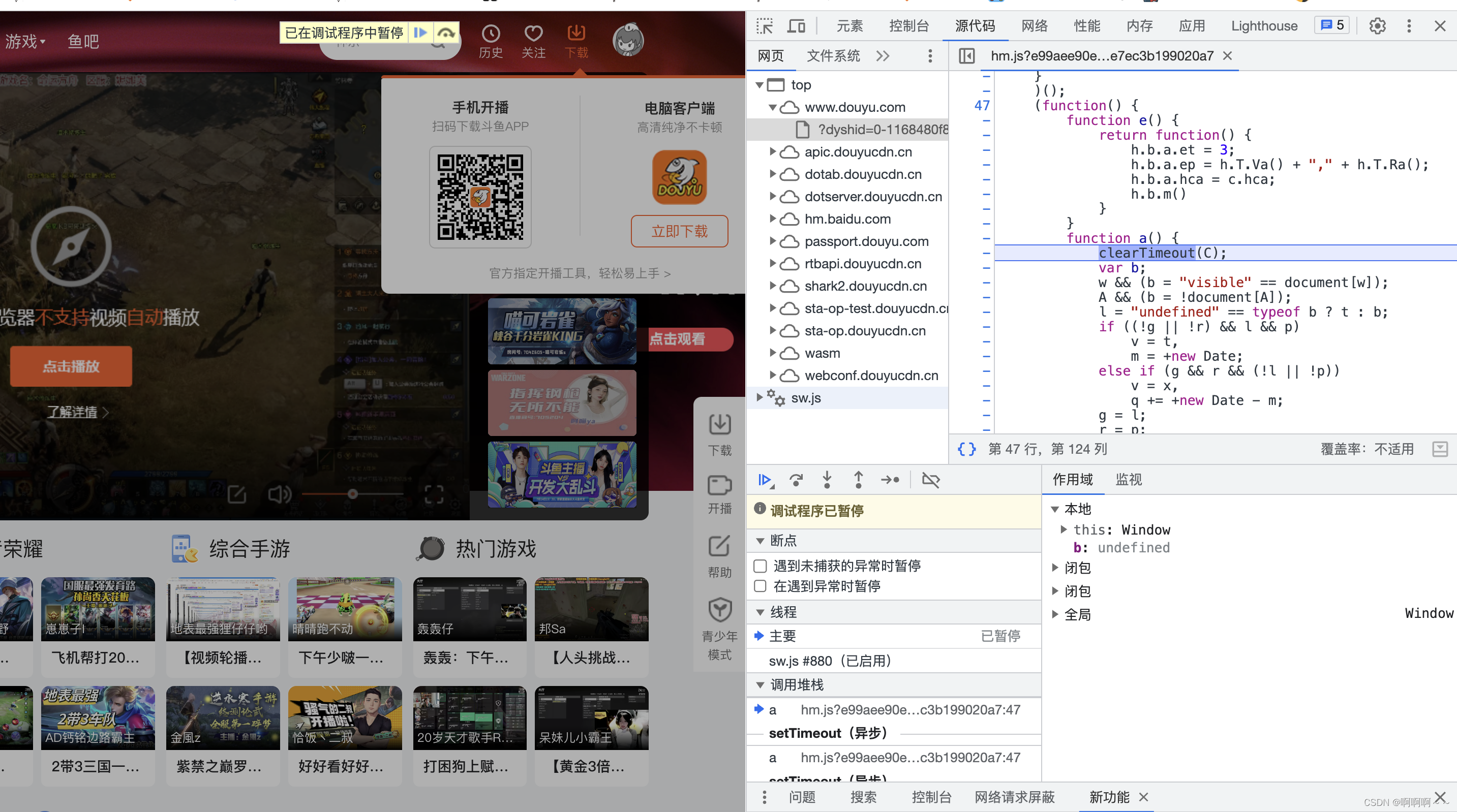Click 点击观看 button
Viewport: 1457px width, 812px height.
(x=689, y=339)
